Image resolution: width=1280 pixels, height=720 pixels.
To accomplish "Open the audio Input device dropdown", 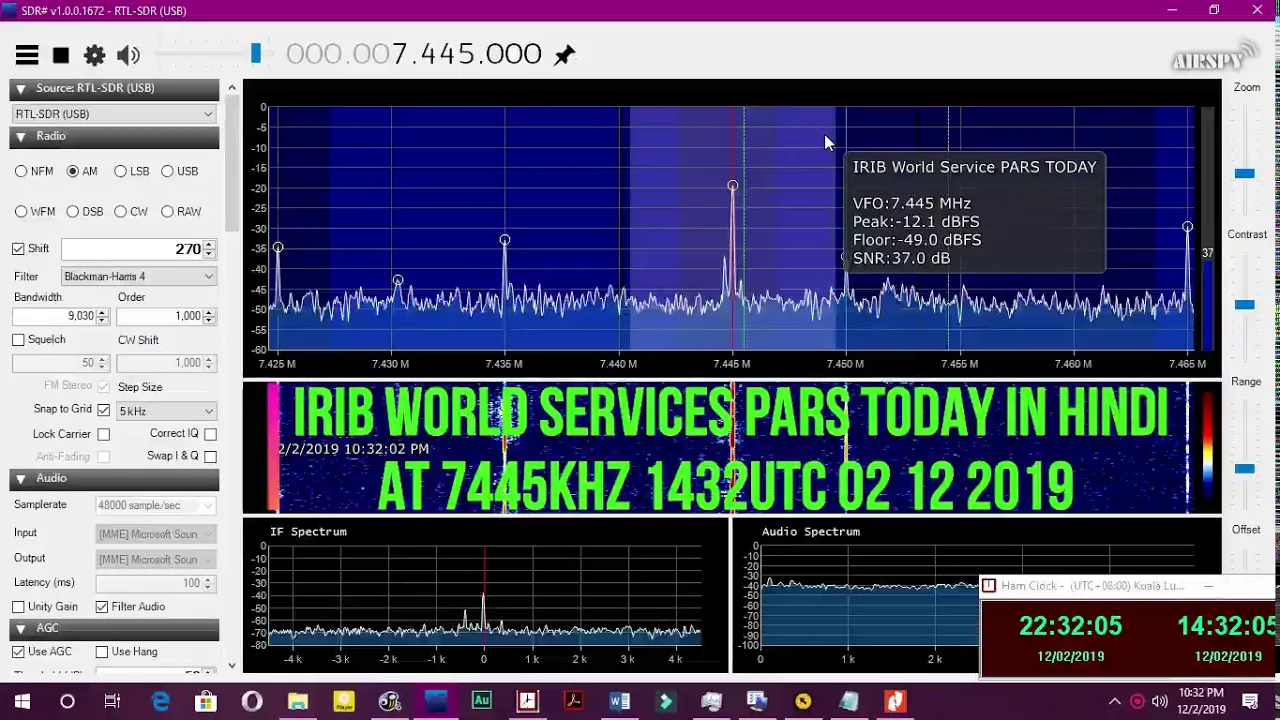I will click(156, 534).
